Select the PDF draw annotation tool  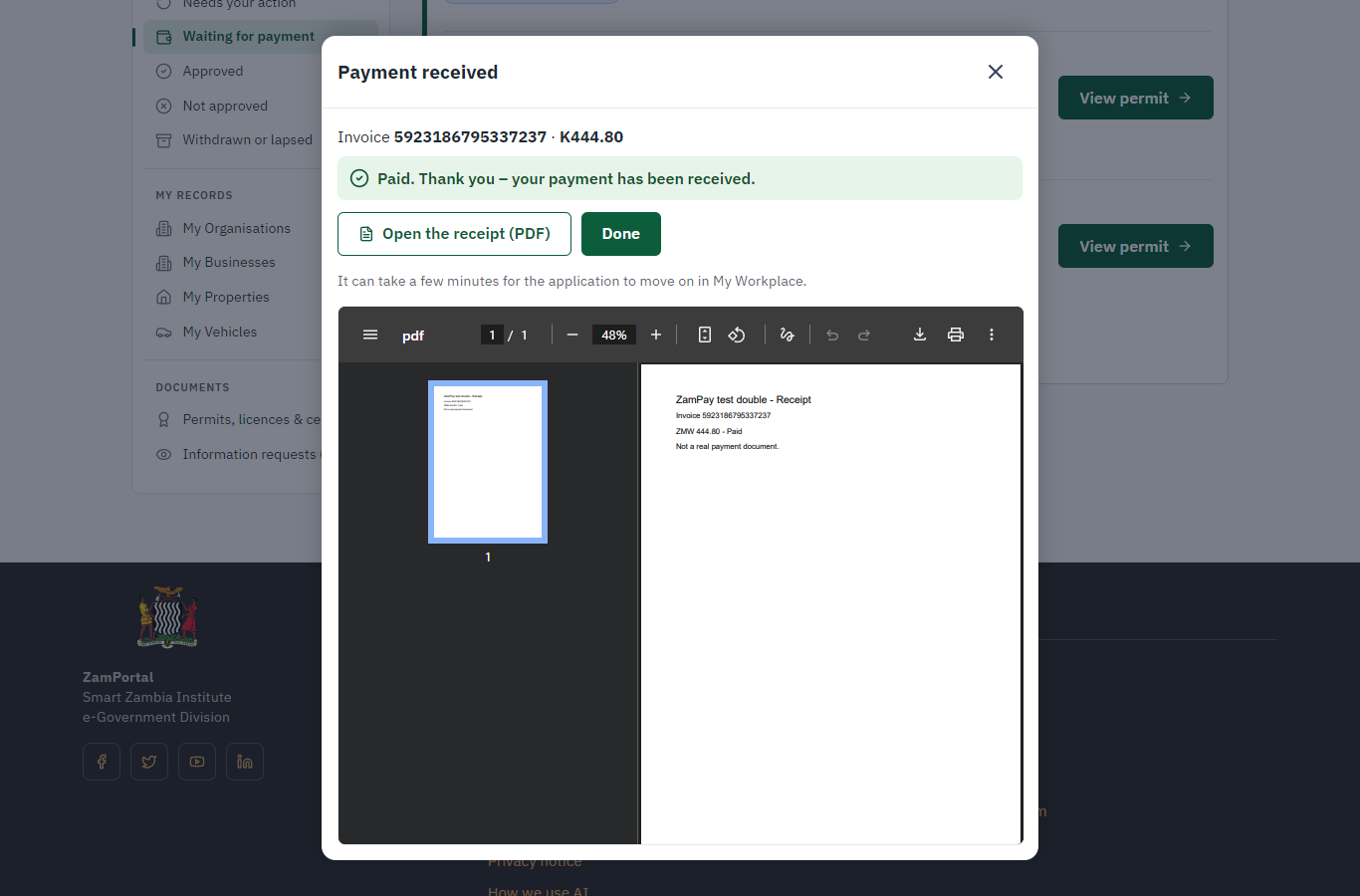point(788,335)
